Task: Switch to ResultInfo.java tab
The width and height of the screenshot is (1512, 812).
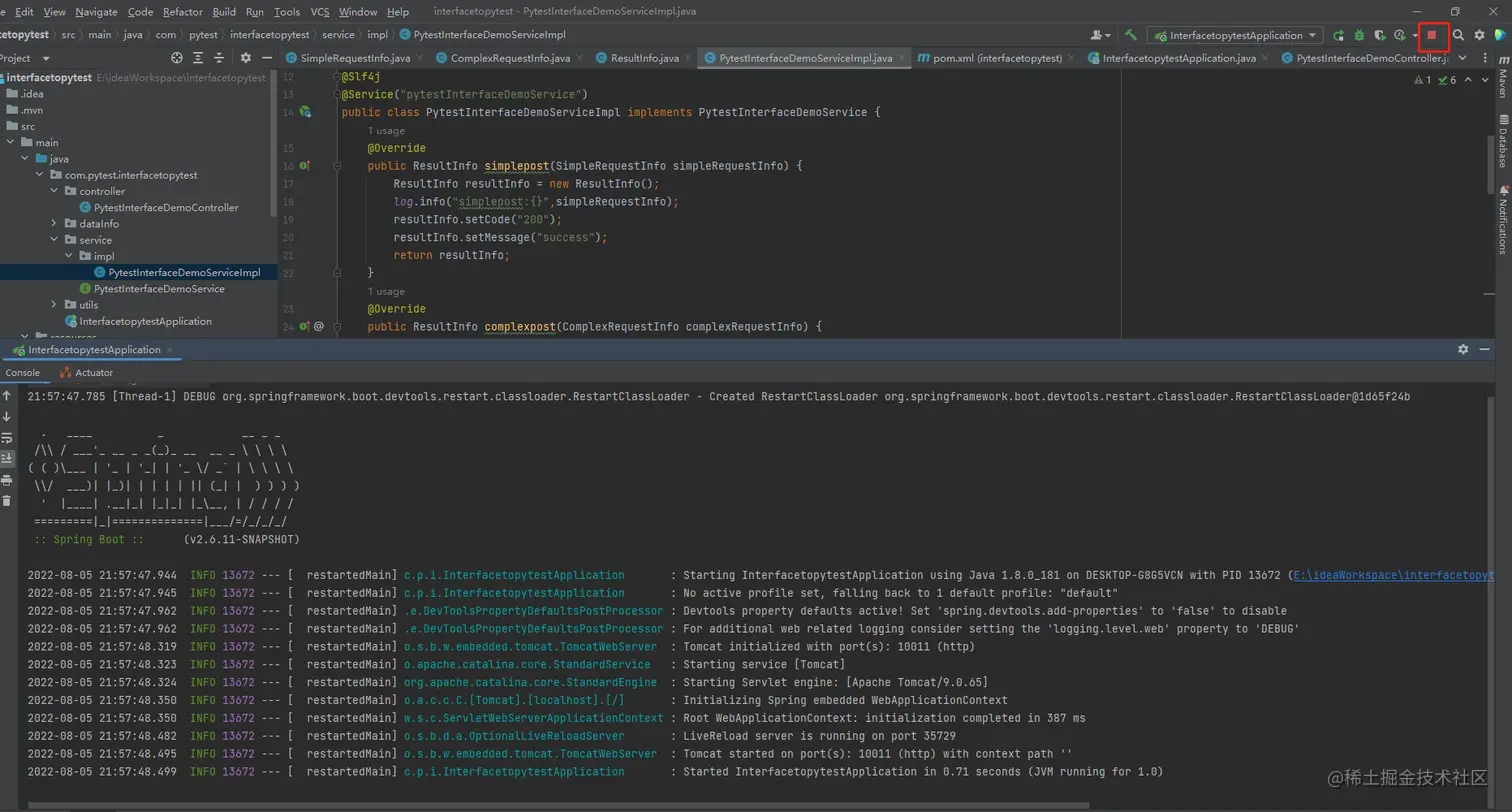Action: click(x=644, y=58)
